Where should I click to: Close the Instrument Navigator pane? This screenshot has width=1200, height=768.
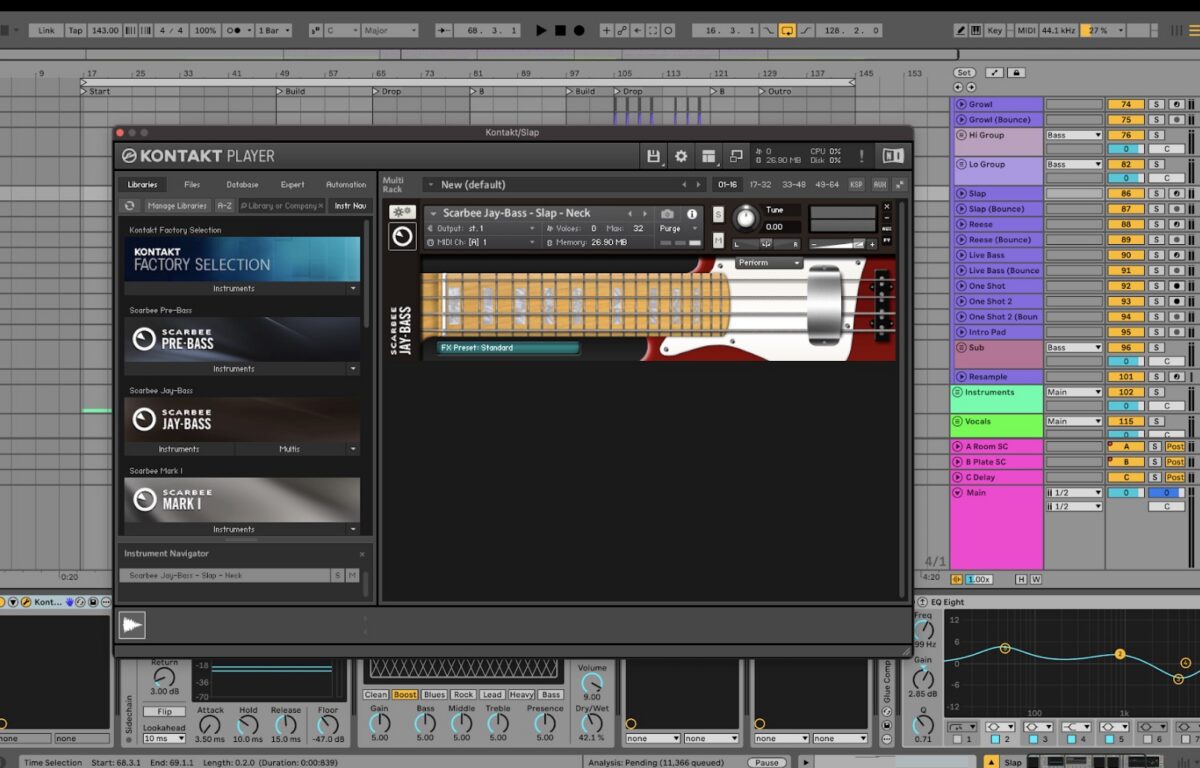pyautogui.click(x=362, y=554)
